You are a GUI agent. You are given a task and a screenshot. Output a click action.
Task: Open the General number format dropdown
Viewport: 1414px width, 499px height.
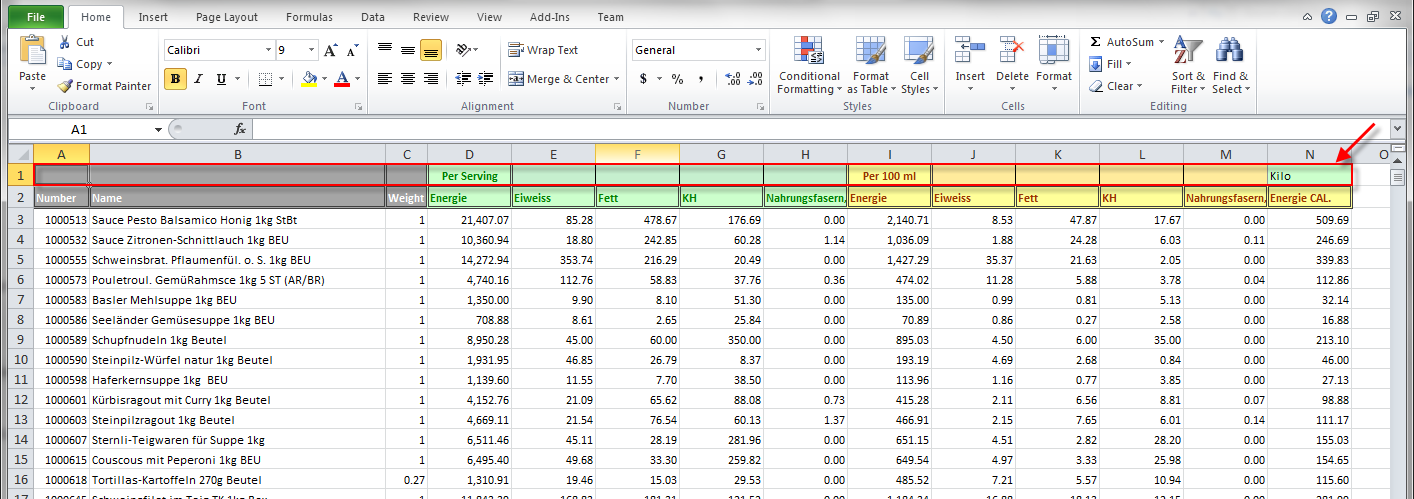click(759, 50)
